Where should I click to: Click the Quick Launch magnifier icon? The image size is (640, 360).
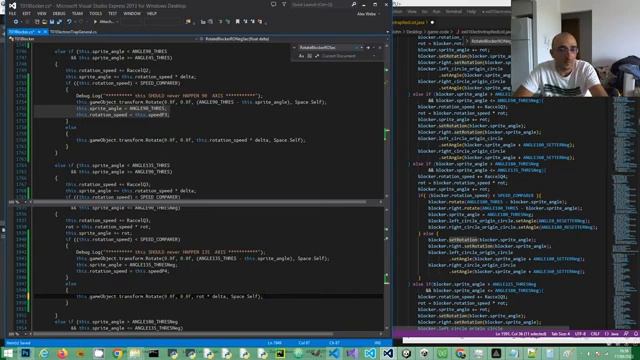coord(354,4)
